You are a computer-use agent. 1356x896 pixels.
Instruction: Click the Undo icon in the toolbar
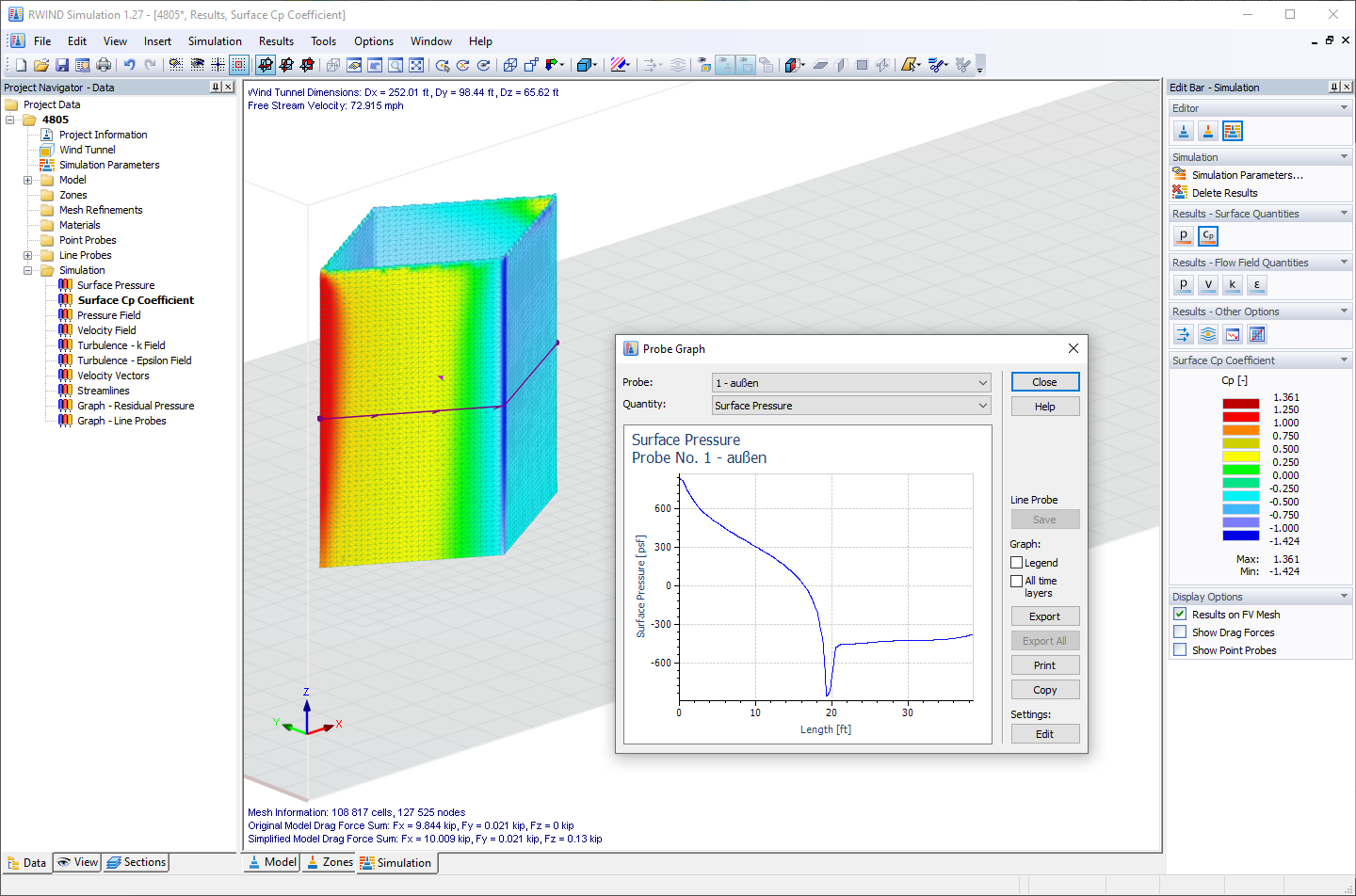[127, 64]
